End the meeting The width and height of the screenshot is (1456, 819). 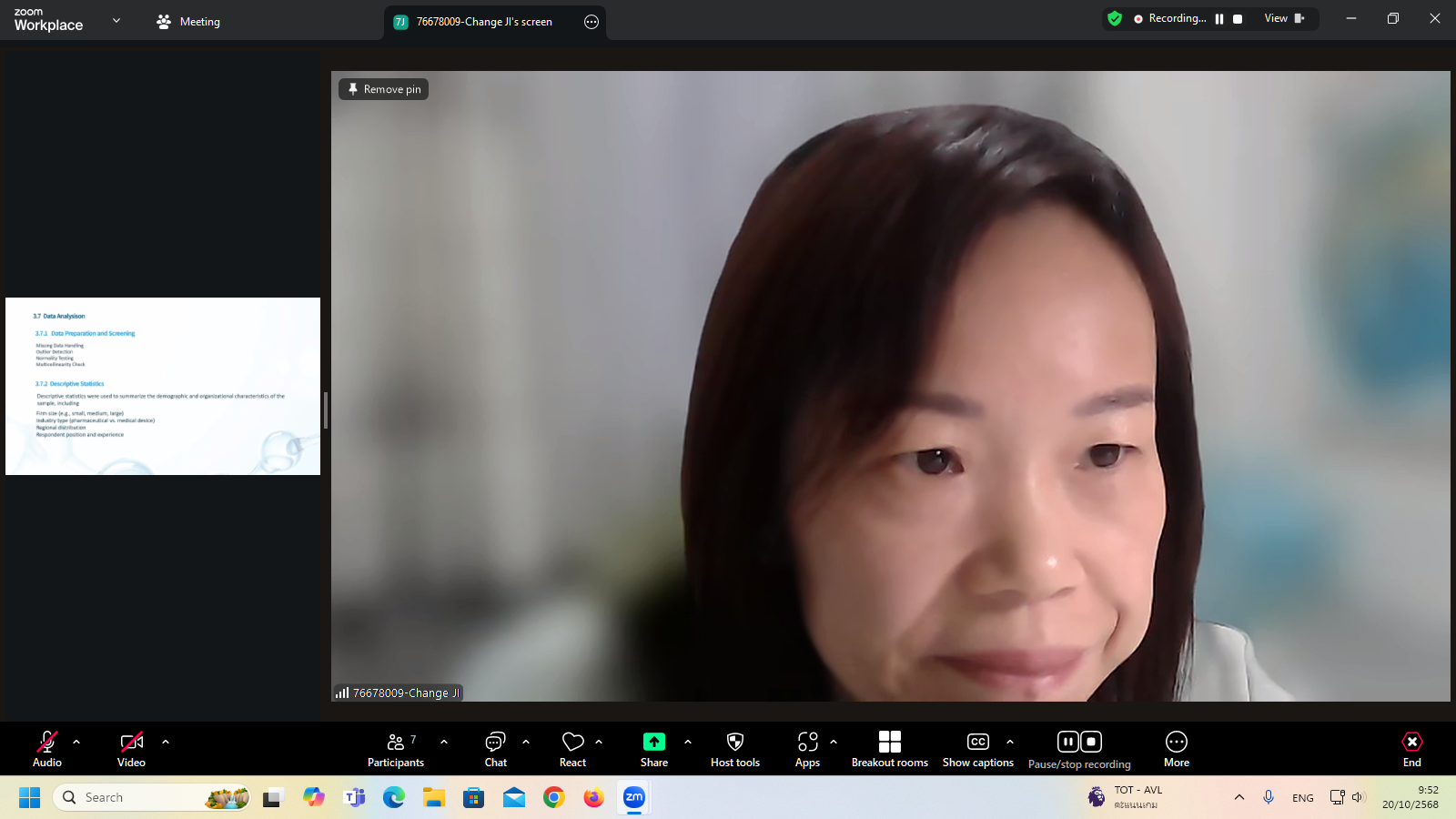[x=1411, y=749]
